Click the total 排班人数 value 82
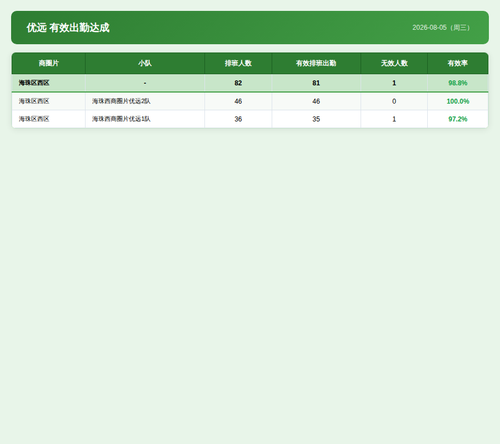Screen dimensions: 500x444 [x=238, y=83]
